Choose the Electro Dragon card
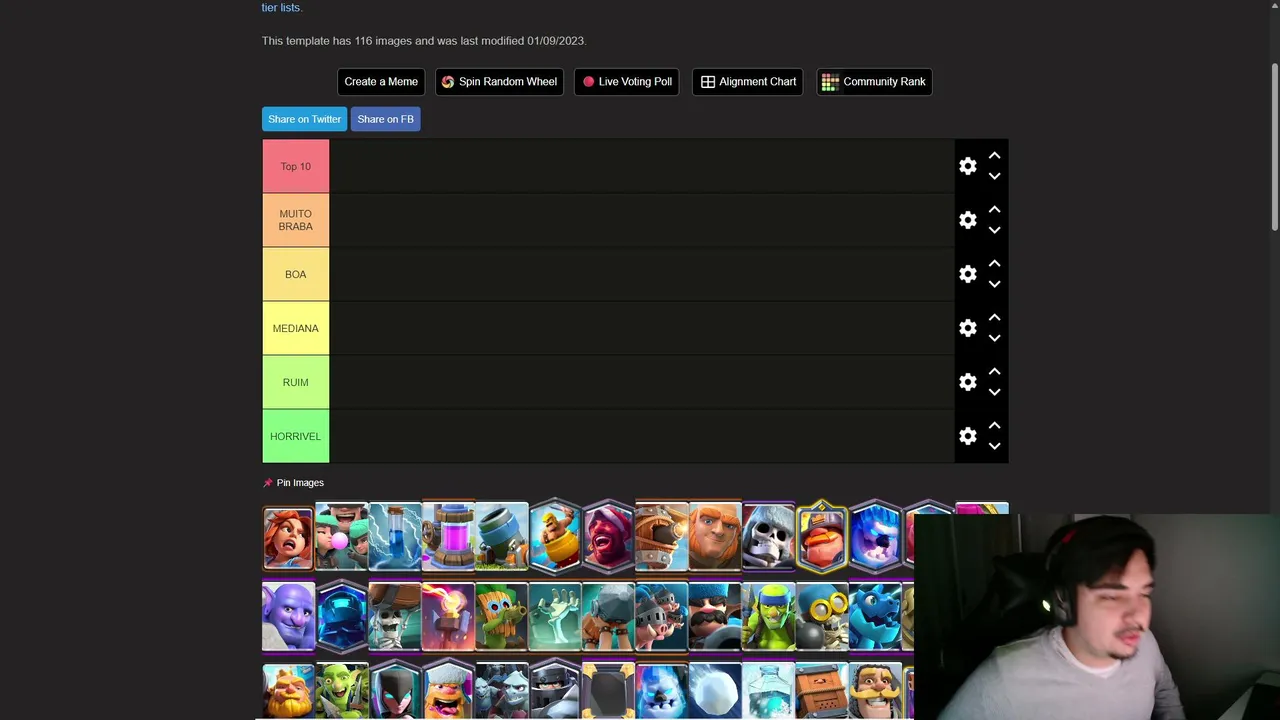1280x720 pixels. coord(875,617)
